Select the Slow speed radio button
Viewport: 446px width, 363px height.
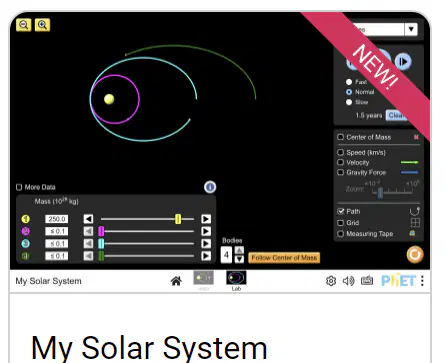pos(349,102)
